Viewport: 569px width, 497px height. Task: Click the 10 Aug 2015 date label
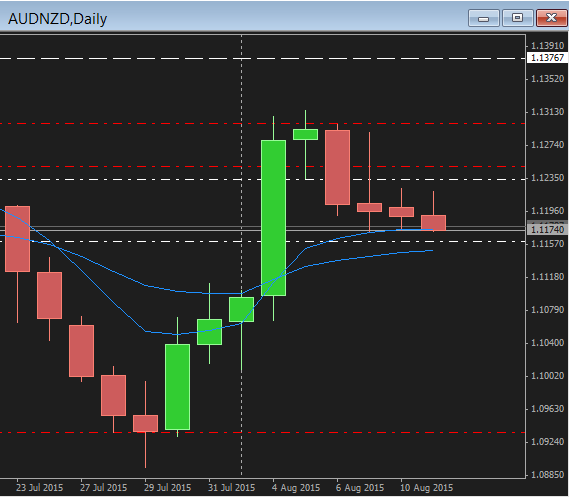tap(426, 488)
